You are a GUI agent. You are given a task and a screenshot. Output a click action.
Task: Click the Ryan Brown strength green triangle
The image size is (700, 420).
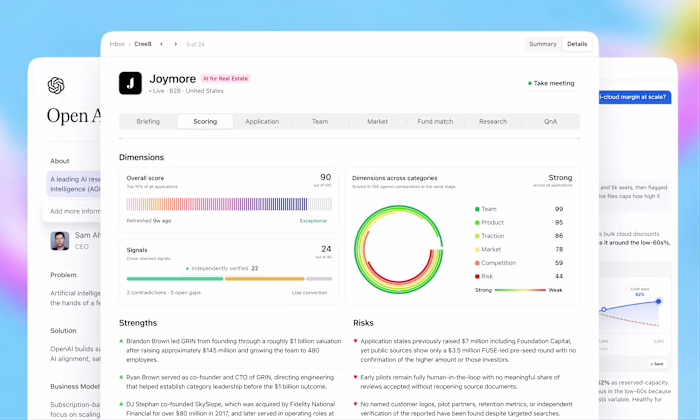pyautogui.click(x=121, y=377)
